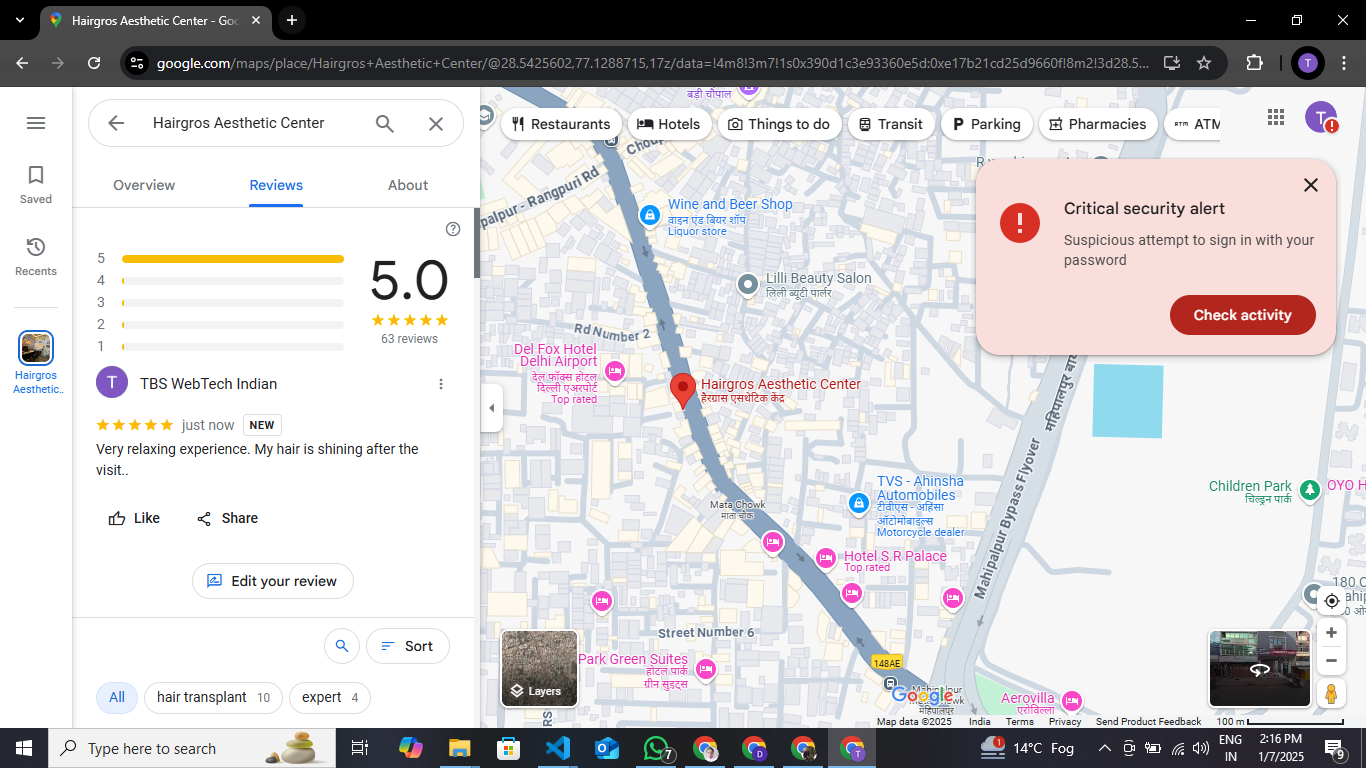The image size is (1366, 768).
Task: Select the 'expert' review filter chip
Action: pos(330,697)
